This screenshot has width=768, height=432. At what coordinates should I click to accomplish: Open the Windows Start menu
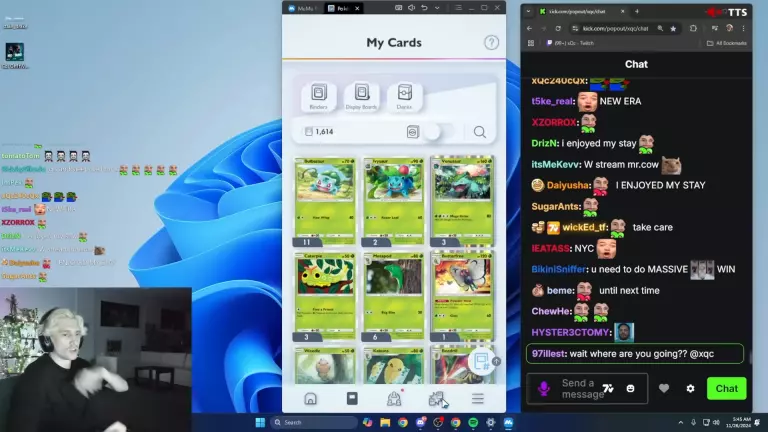tap(260, 422)
